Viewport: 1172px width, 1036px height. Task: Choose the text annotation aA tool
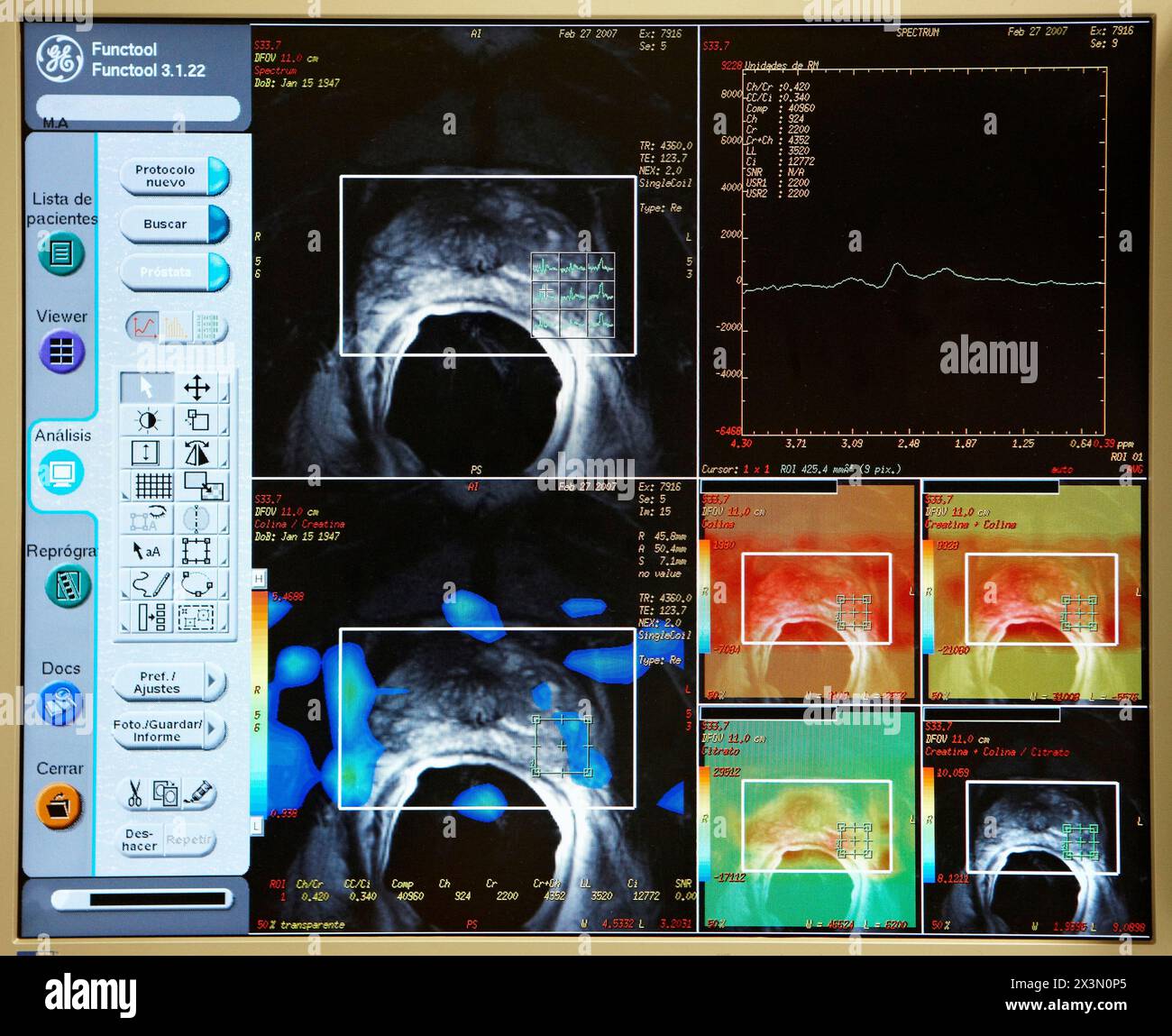[146, 551]
